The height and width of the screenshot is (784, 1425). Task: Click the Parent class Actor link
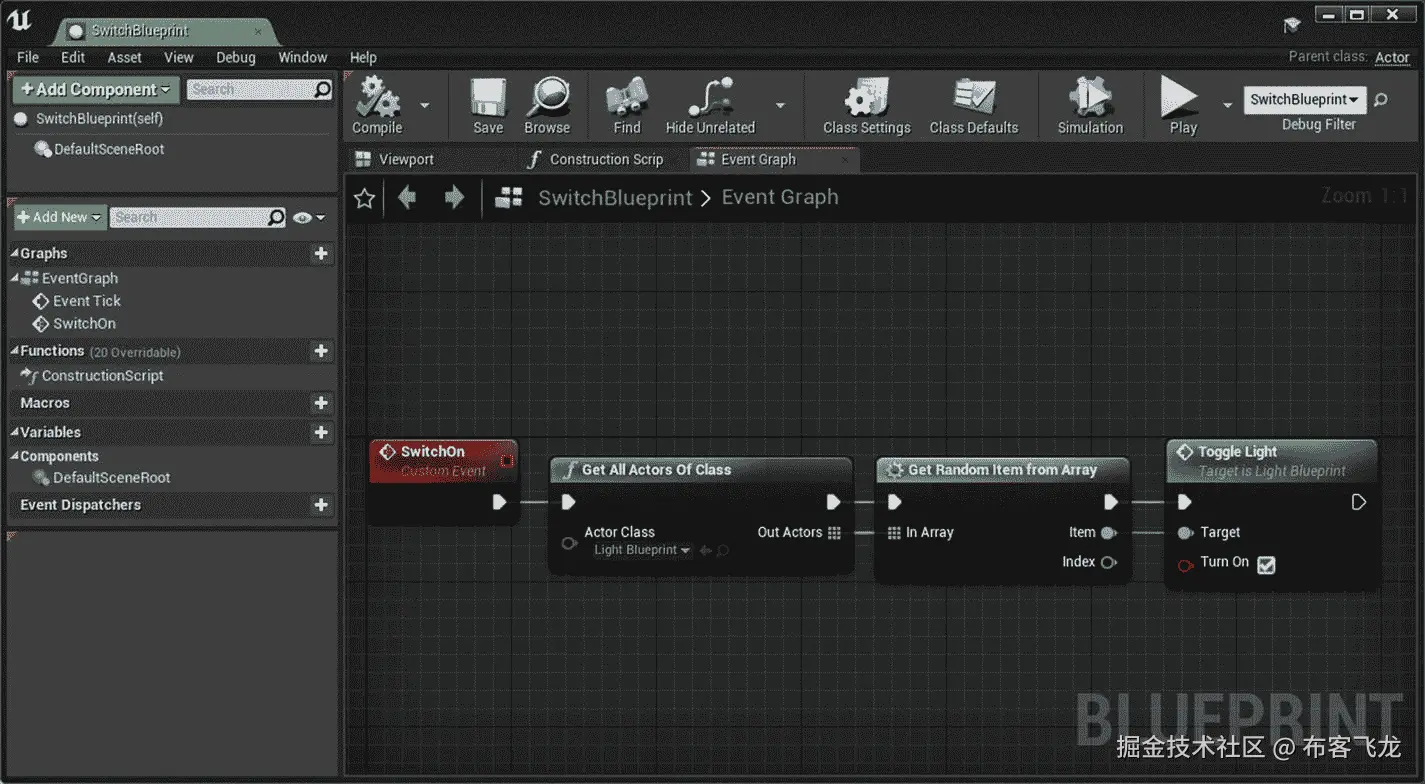tap(1392, 57)
